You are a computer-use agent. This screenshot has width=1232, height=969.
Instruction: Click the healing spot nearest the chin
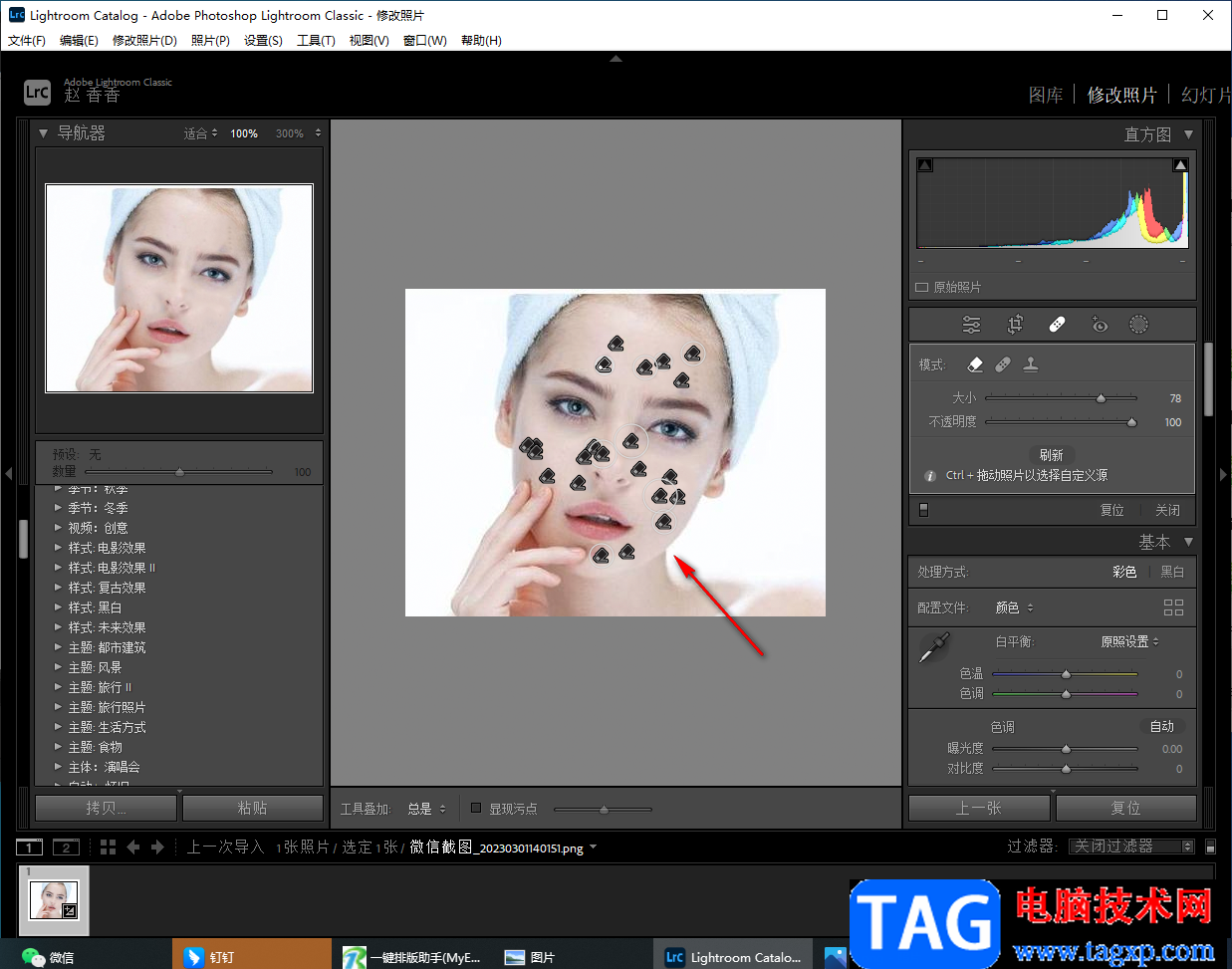point(601,556)
